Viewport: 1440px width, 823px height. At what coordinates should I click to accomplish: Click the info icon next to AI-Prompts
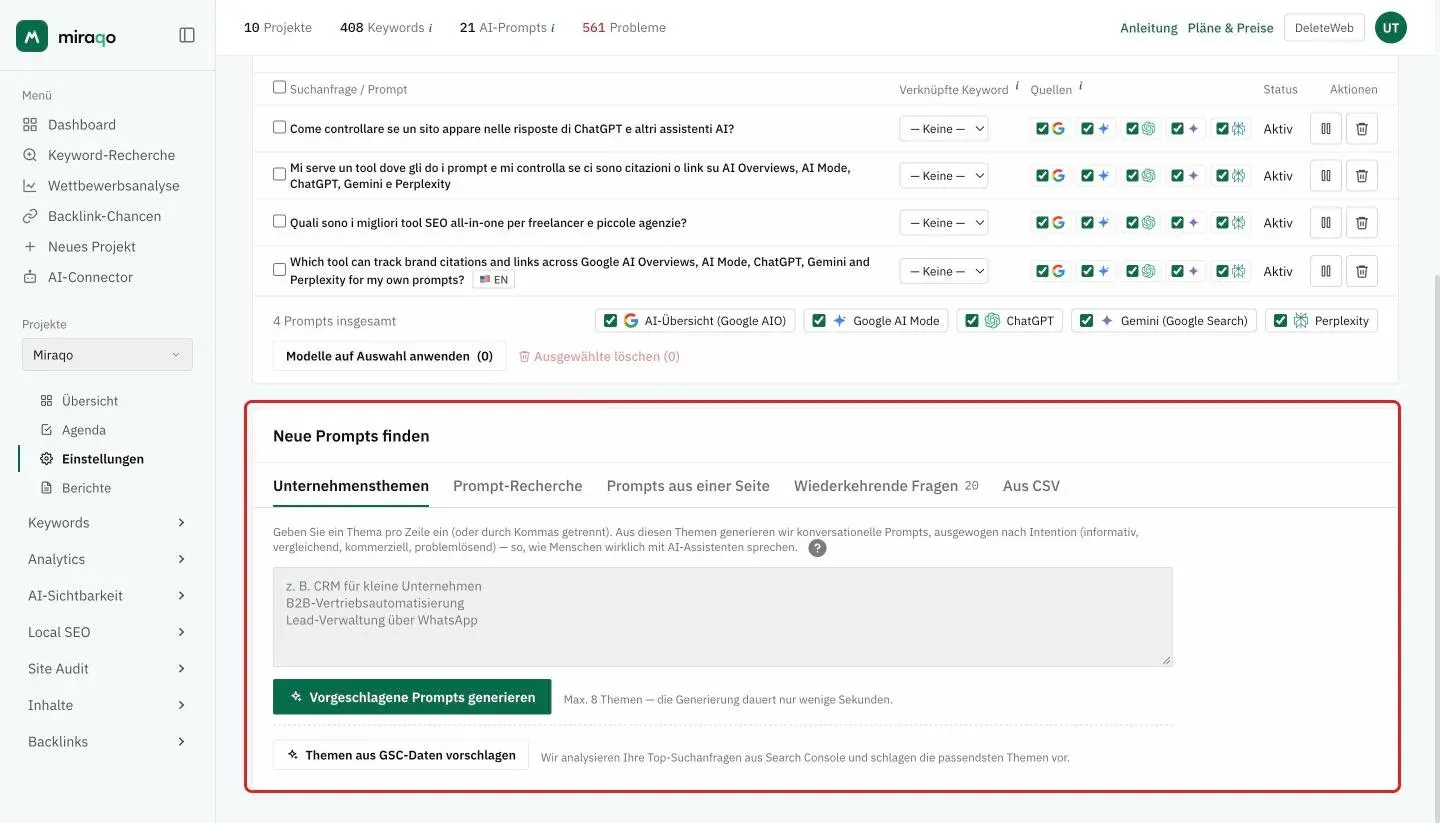pyautogui.click(x=553, y=28)
